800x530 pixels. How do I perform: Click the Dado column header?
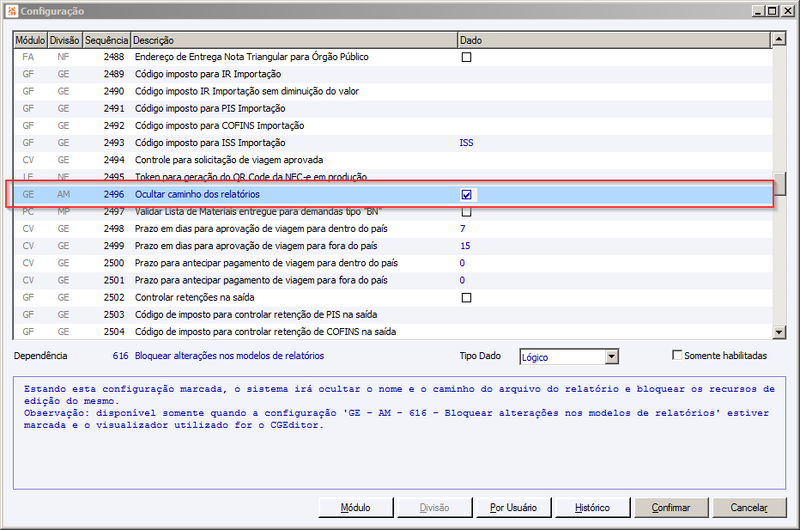[614, 40]
